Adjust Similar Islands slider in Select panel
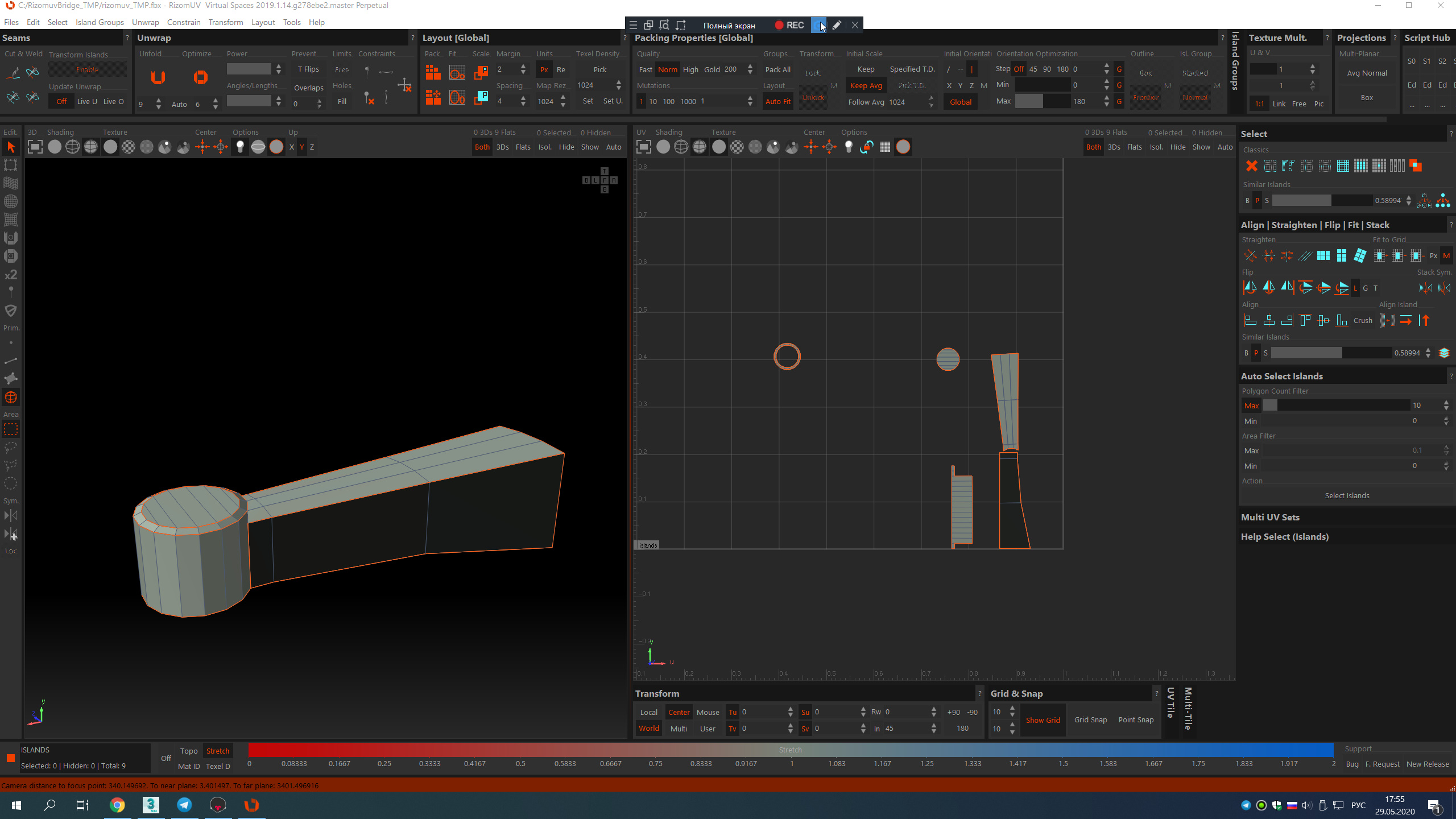The width and height of the screenshot is (1456, 819). click(x=1322, y=201)
